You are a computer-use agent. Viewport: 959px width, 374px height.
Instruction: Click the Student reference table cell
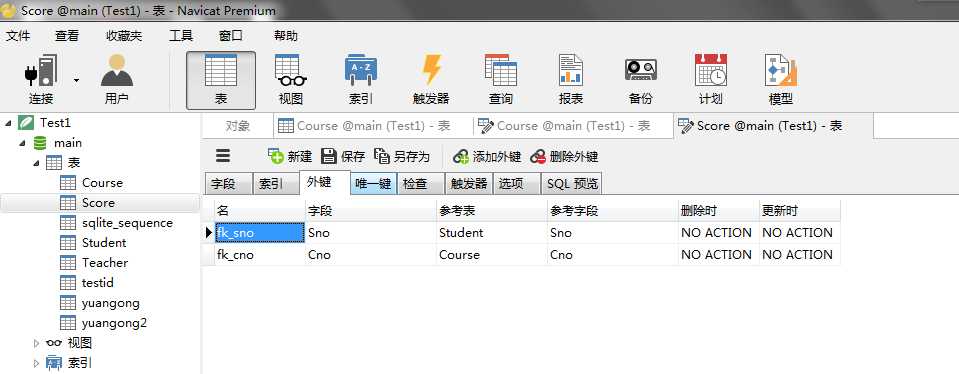click(492, 233)
